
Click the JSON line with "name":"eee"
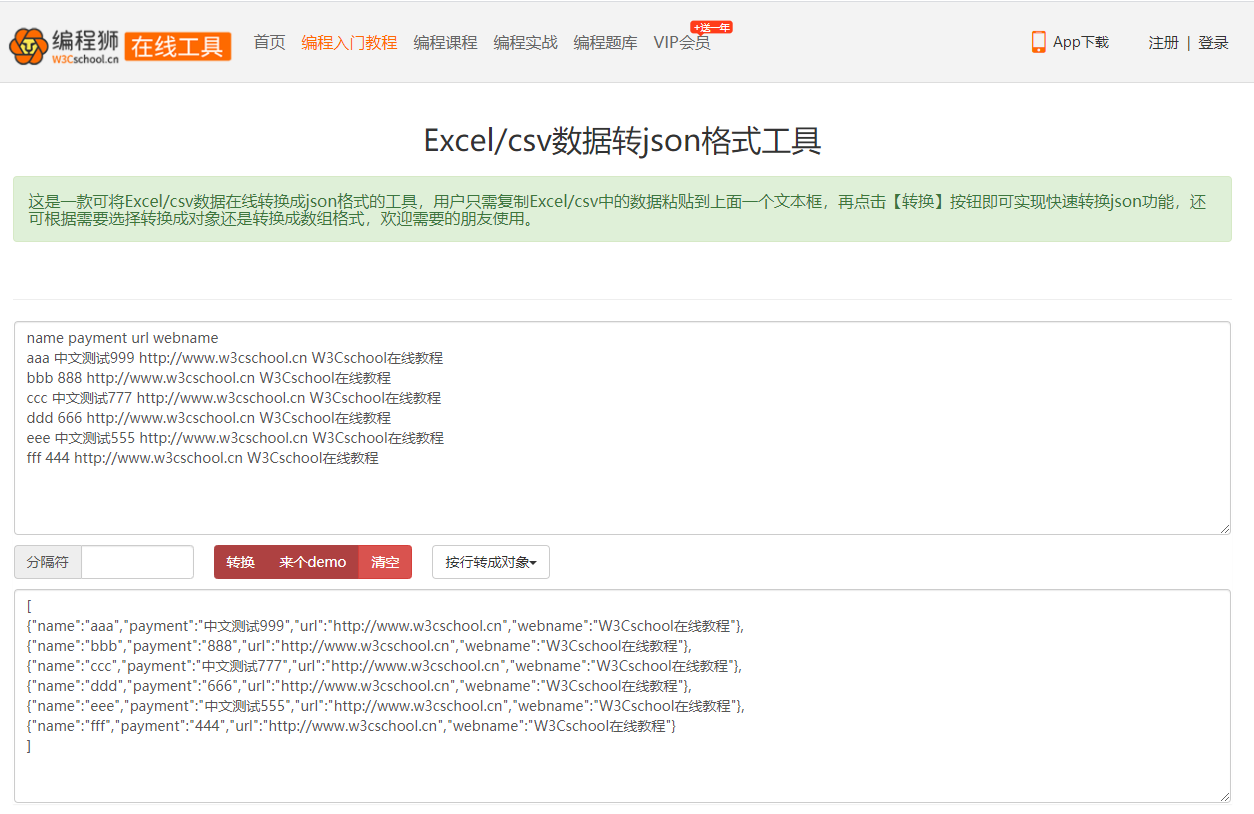coord(386,706)
